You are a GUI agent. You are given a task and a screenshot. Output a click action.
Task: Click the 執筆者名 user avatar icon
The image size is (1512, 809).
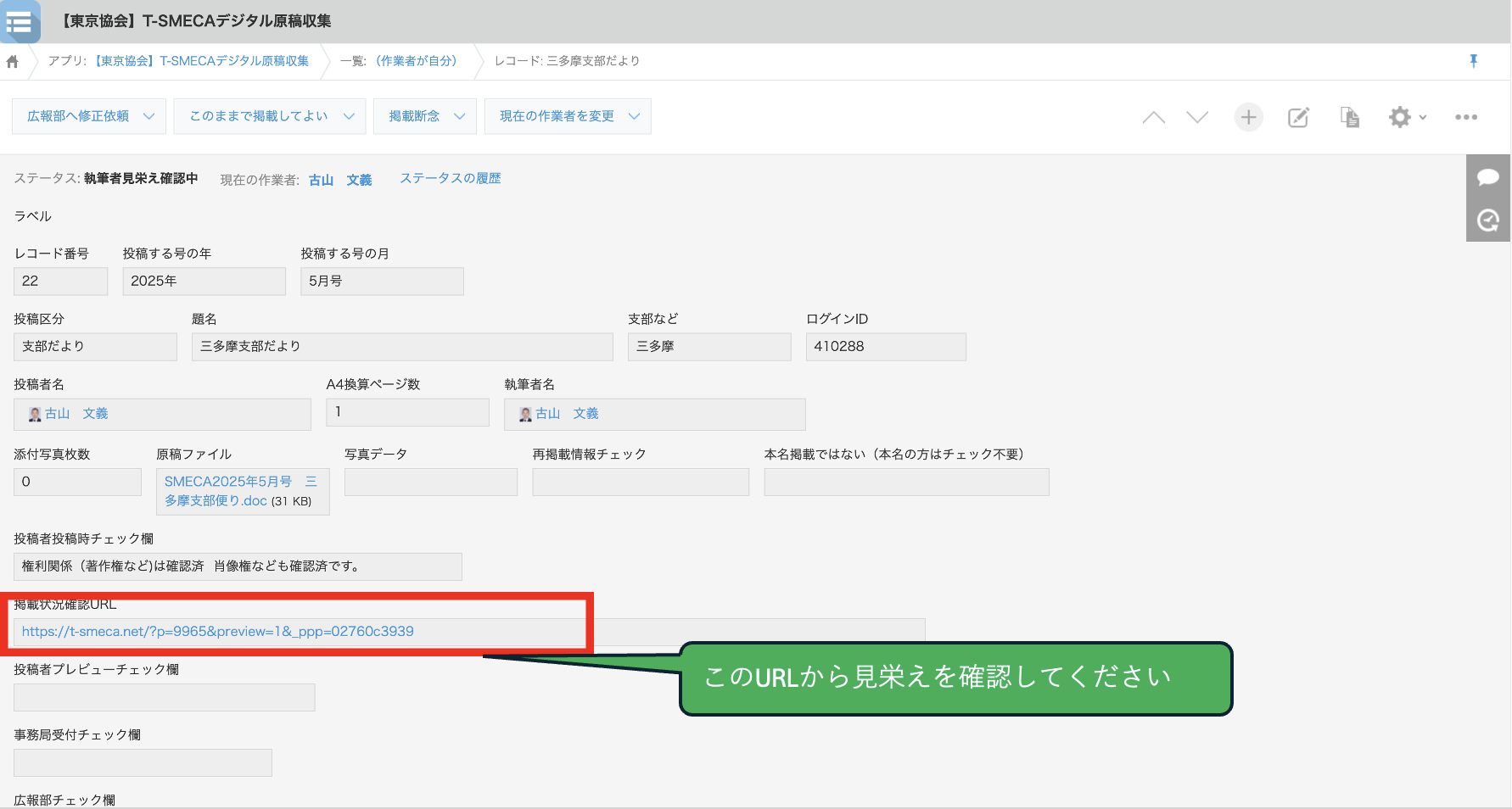526,414
